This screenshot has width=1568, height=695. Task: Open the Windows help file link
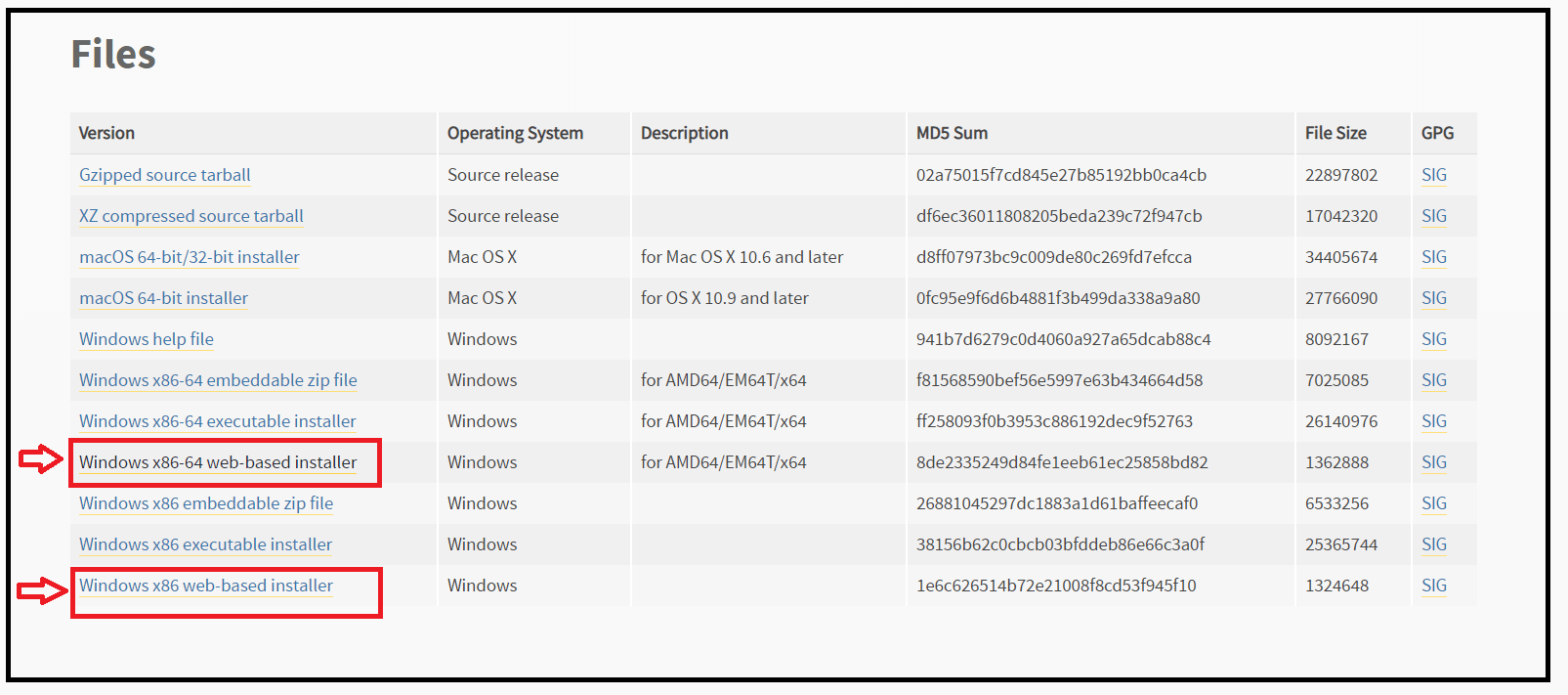tap(146, 339)
